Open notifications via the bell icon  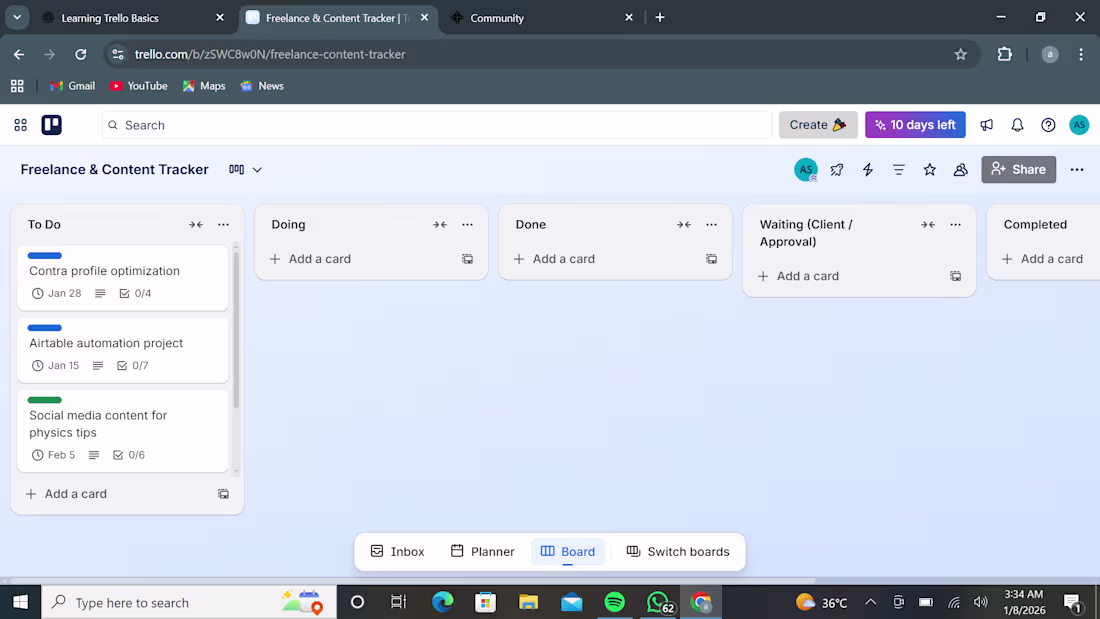(x=1017, y=125)
